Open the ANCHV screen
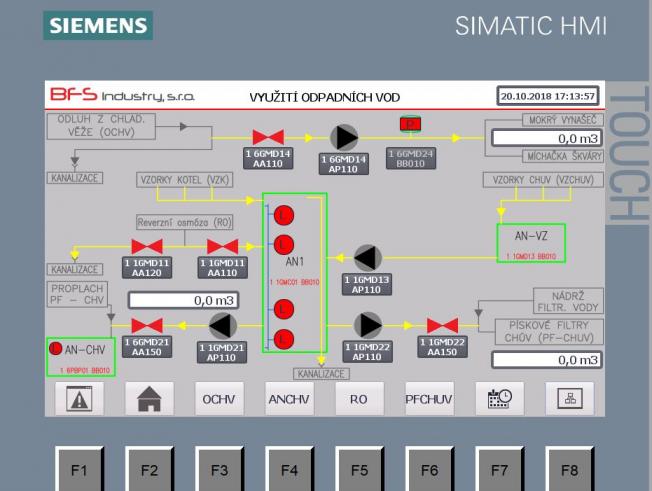Viewport: 652px width, 491px height. click(289, 399)
